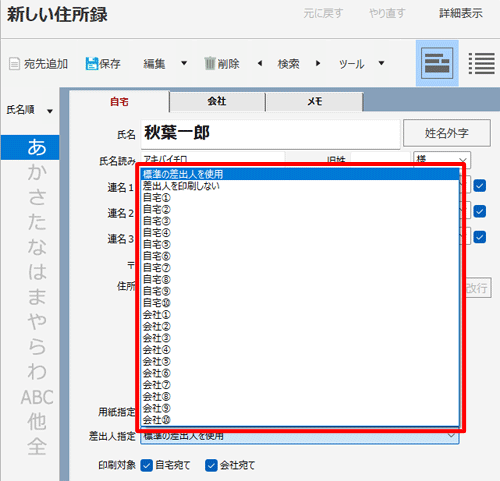Click the 宛先追加 toolbar button
The image size is (500, 481).
click(x=38, y=64)
